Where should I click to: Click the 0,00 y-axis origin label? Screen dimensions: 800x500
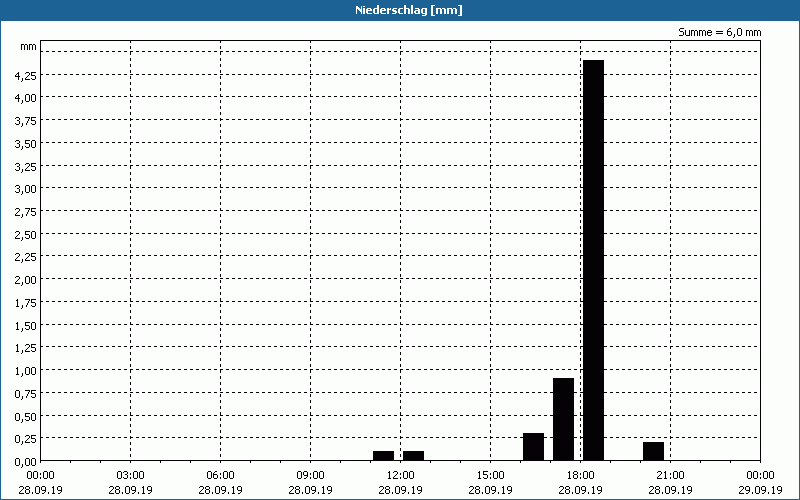pos(26,462)
